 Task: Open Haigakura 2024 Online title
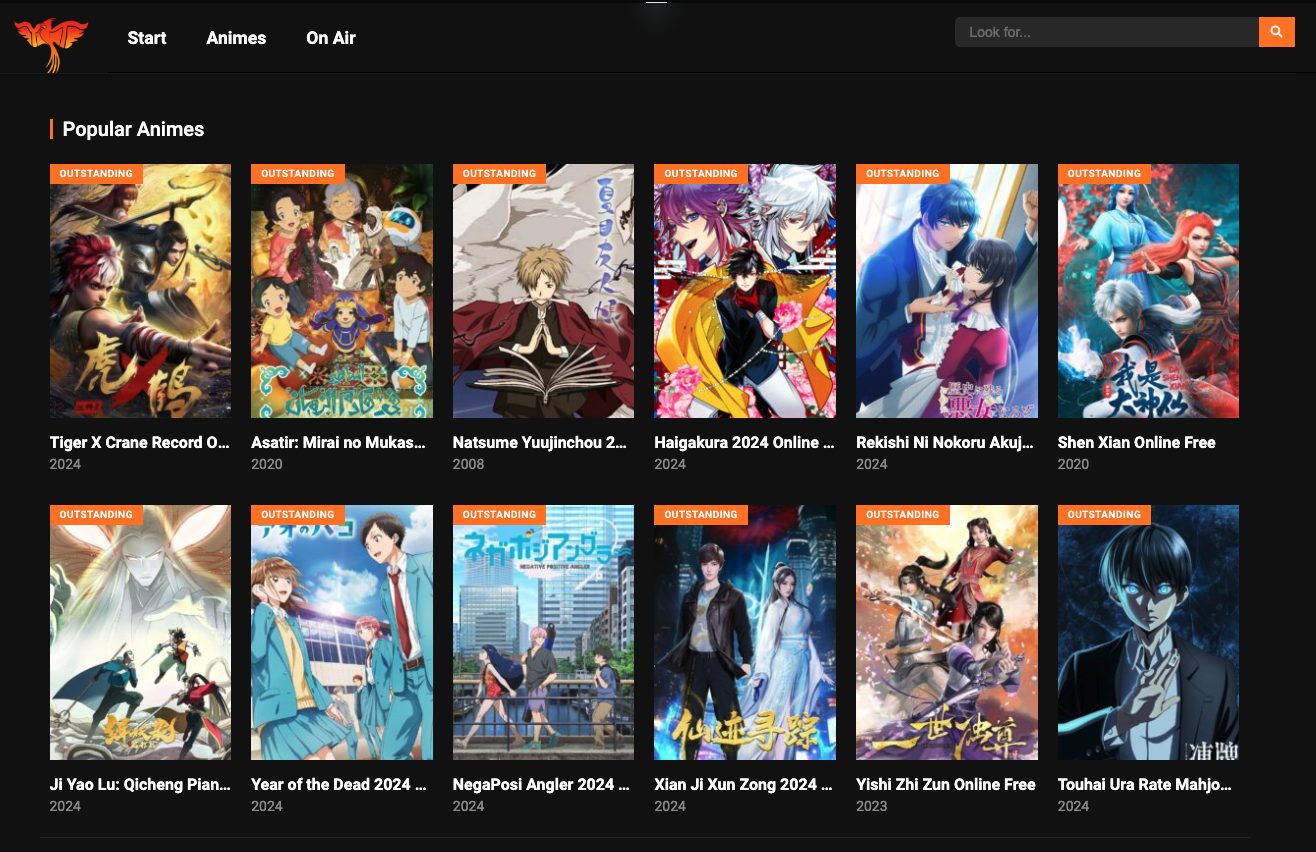[744, 443]
